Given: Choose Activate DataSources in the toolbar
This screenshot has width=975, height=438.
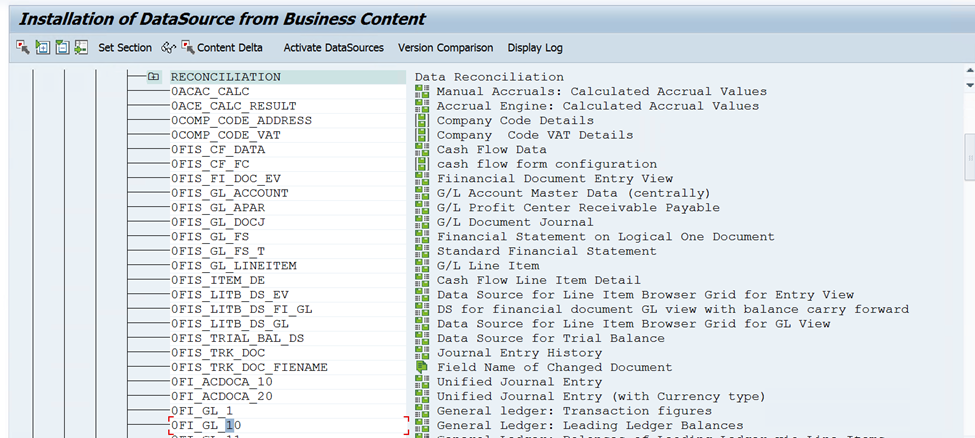Looking at the screenshot, I should tap(333, 47).
